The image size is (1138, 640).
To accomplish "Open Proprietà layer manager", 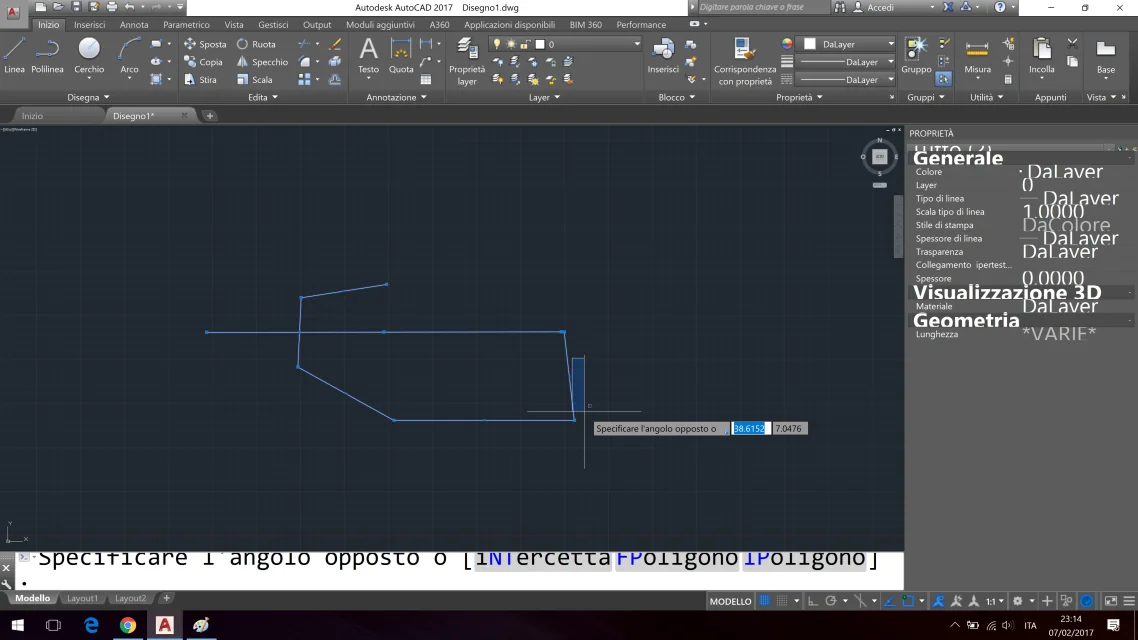I will coord(467,62).
